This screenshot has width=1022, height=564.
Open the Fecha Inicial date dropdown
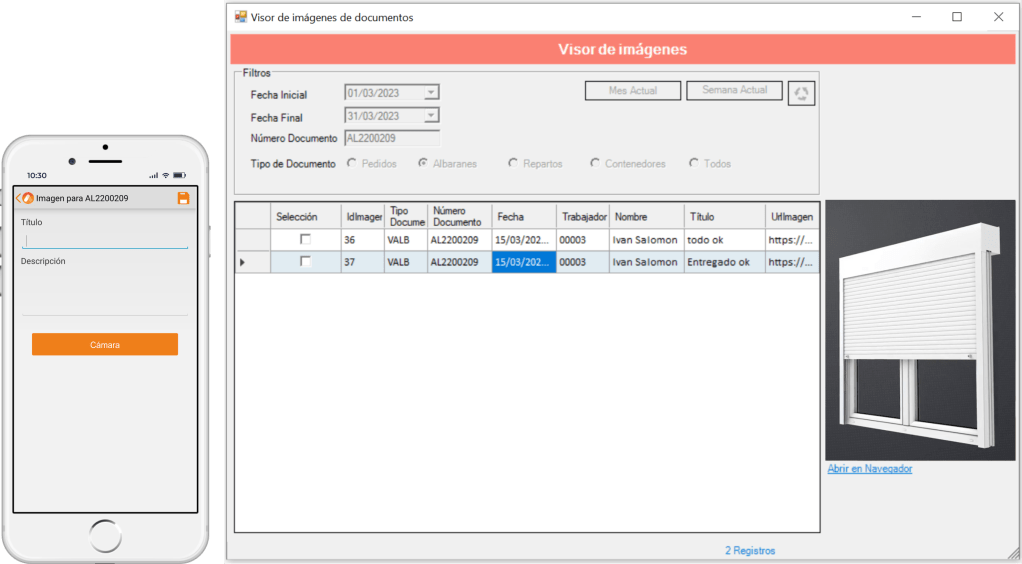[x=431, y=93]
